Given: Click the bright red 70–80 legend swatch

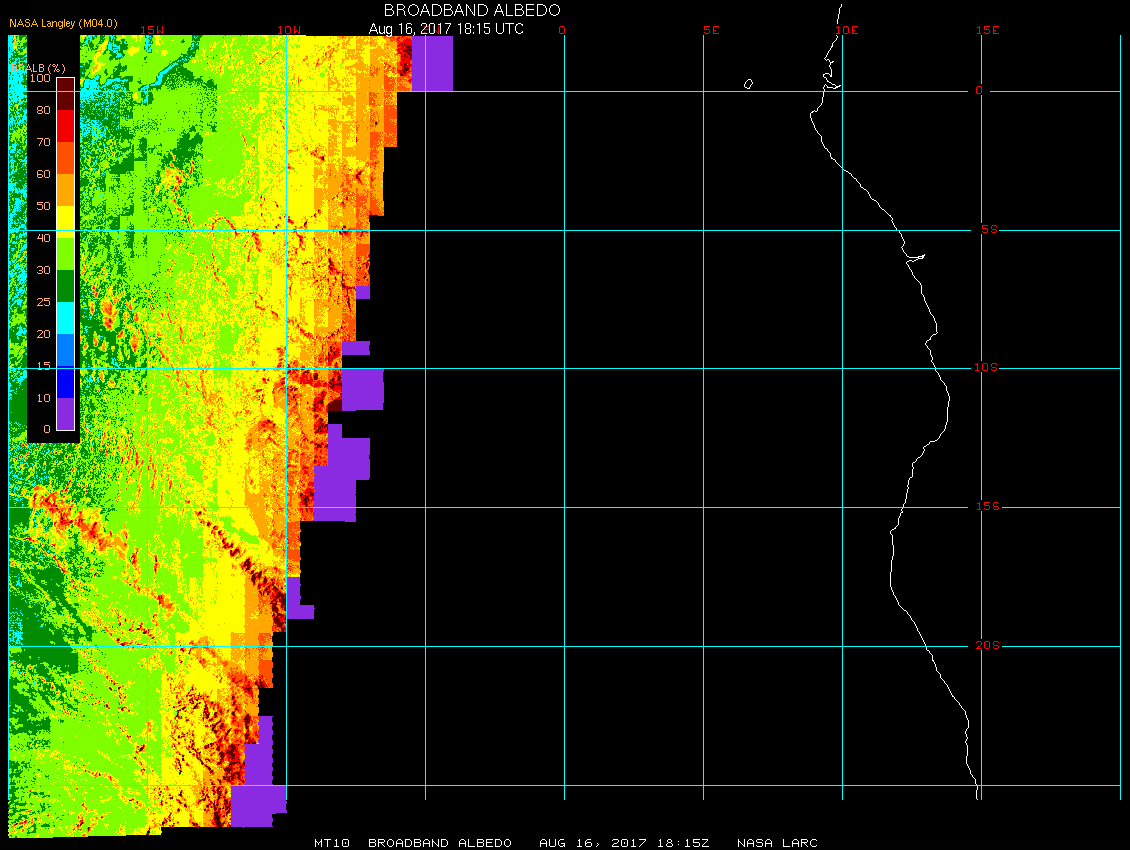Looking at the screenshot, I should click(66, 126).
